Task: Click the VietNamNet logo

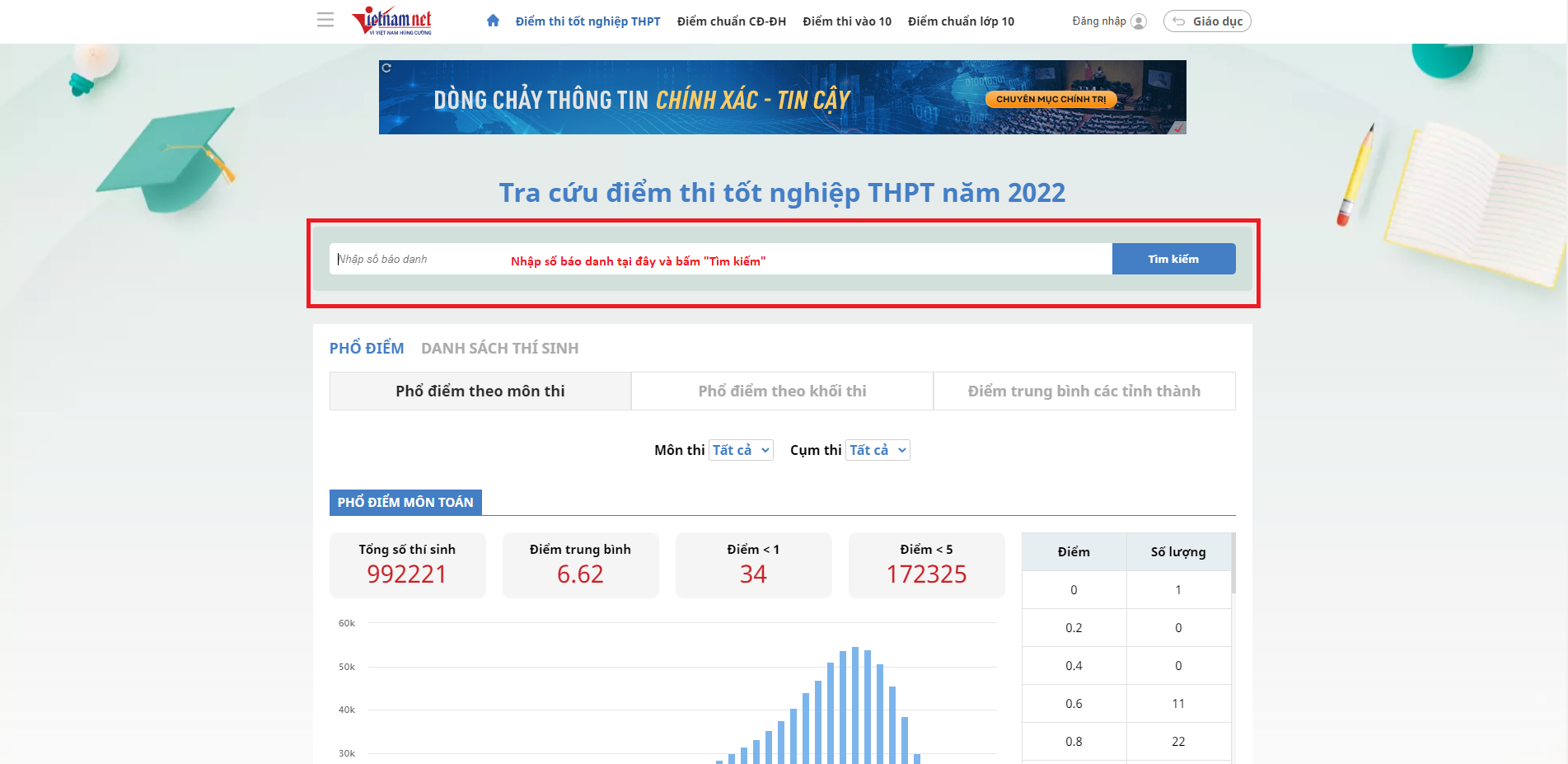Action: tap(392, 21)
